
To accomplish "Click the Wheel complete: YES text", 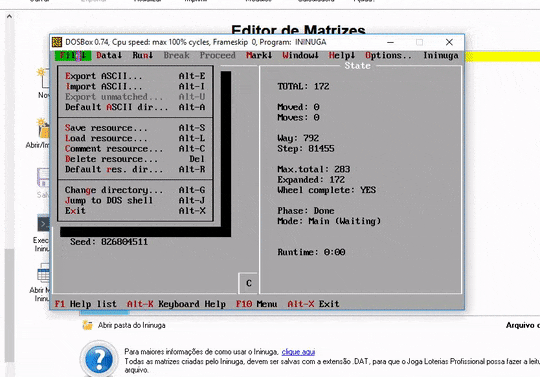I will [x=326, y=190].
